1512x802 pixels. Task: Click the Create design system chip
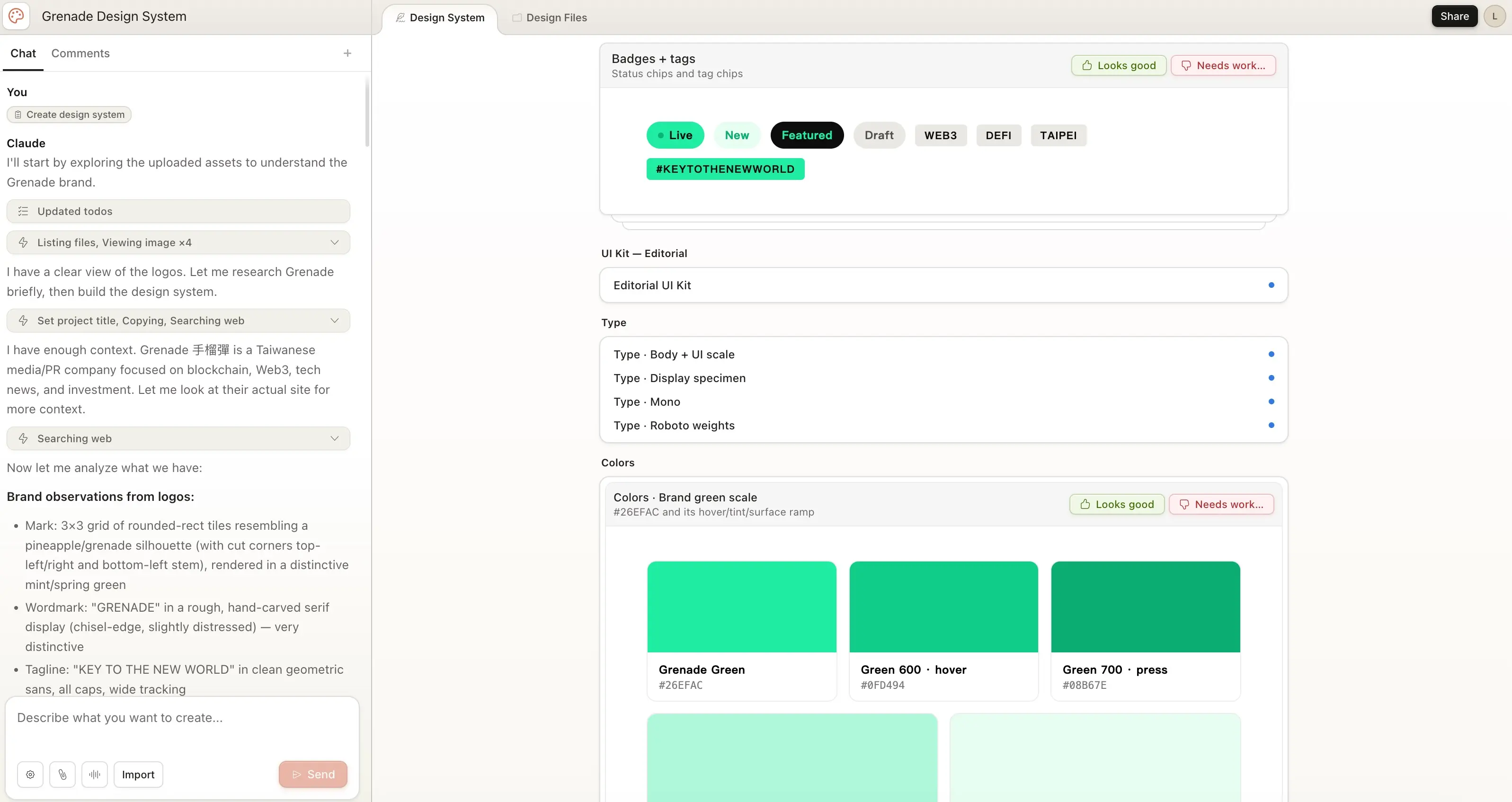pos(68,115)
